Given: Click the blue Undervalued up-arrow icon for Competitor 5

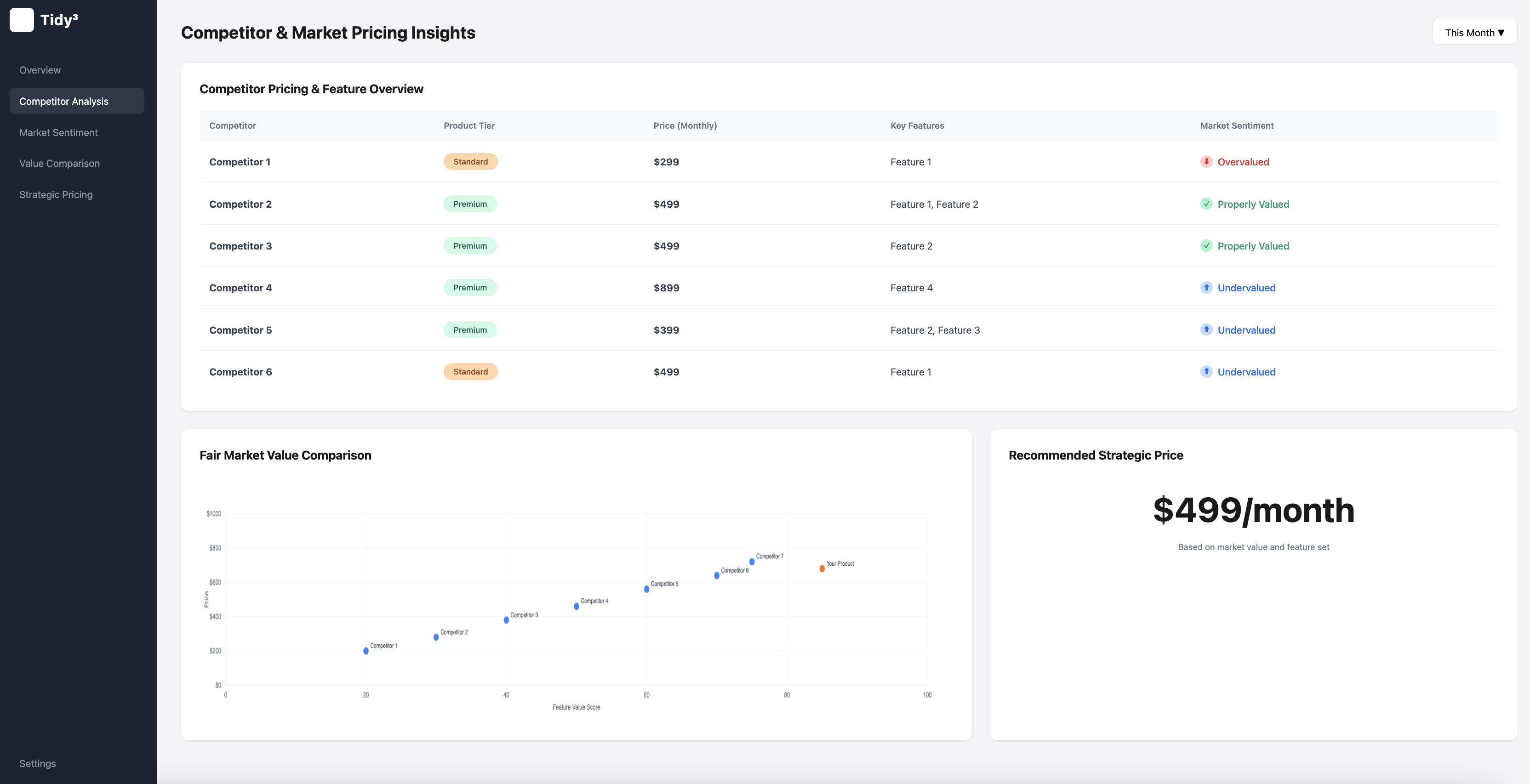Looking at the screenshot, I should [x=1206, y=330].
